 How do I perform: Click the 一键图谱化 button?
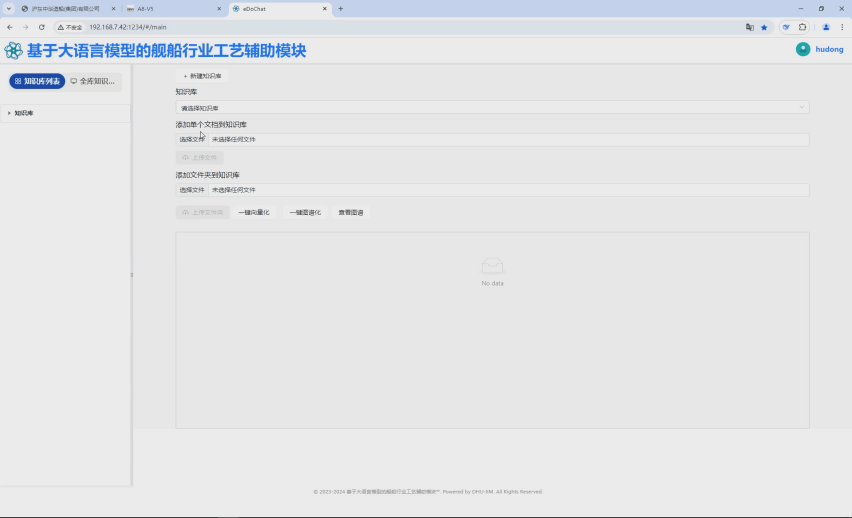[305, 212]
